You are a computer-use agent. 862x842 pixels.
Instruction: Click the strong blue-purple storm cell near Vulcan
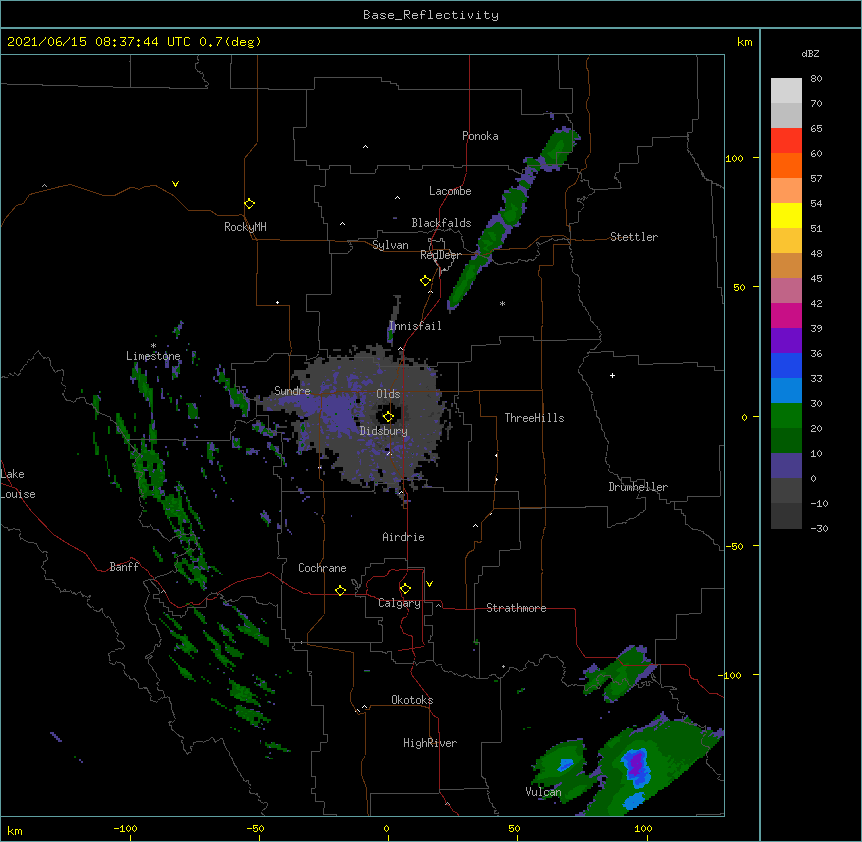(636, 765)
